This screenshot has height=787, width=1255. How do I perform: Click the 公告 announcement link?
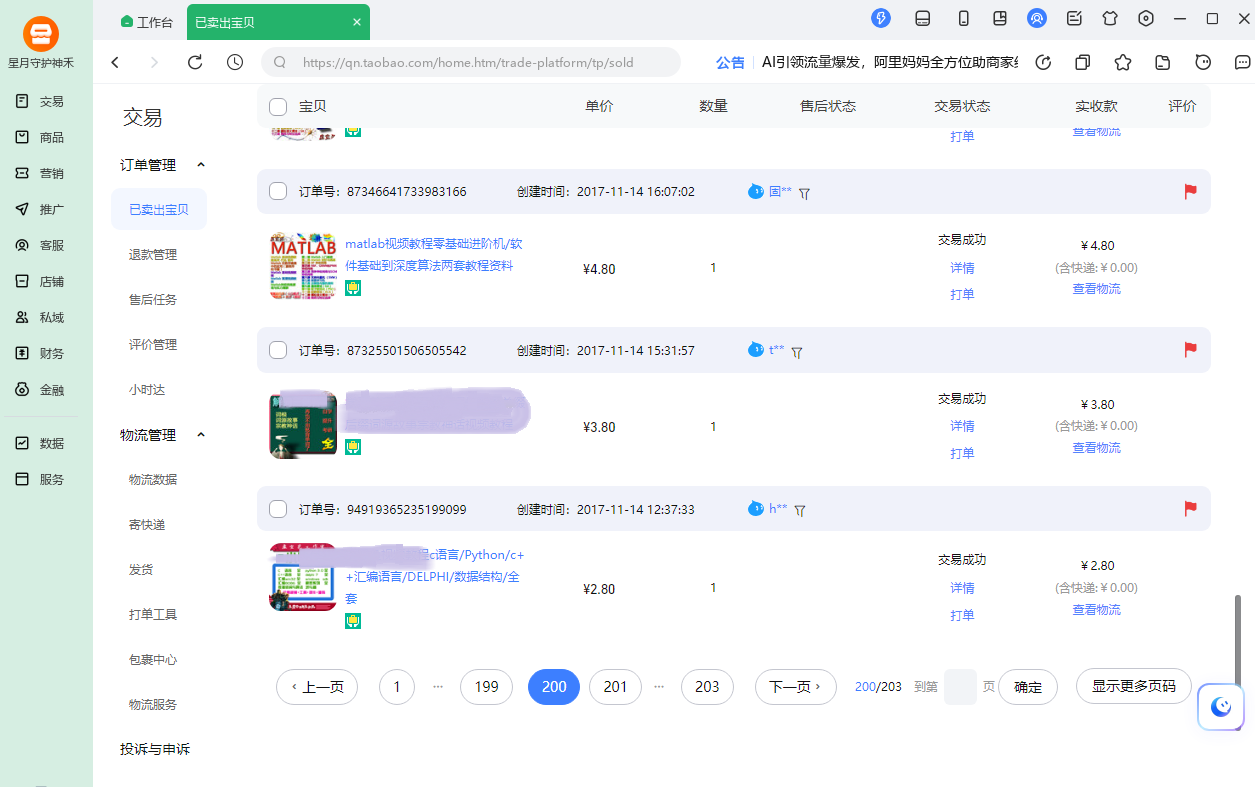[730, 62]
